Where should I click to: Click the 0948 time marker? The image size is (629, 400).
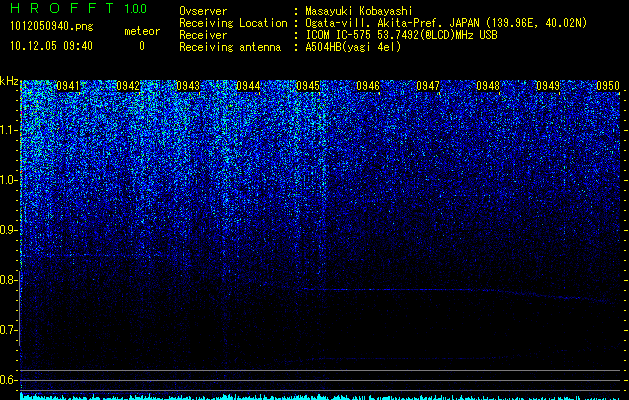coord(488,86)
